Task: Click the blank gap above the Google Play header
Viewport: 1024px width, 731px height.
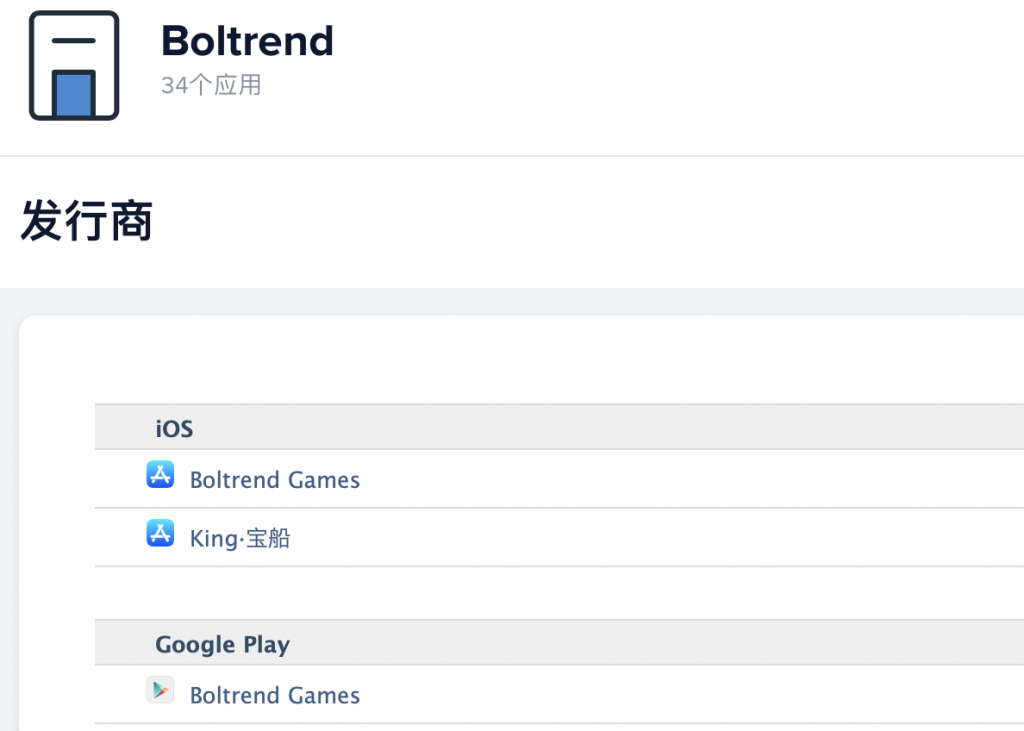Action: (x=500, y=593)
